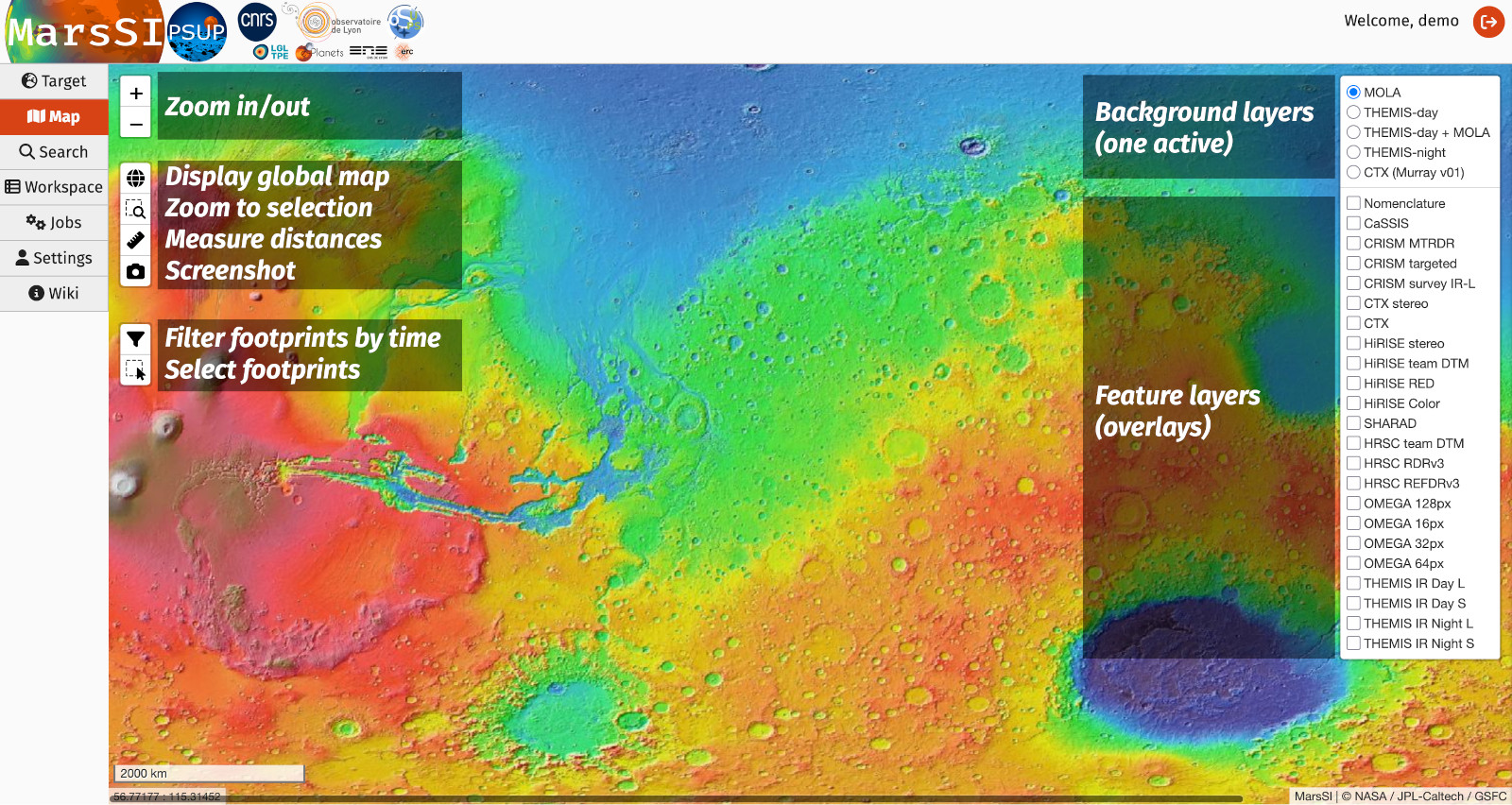
Task: Go to the Workspace section
Action: 54,187
